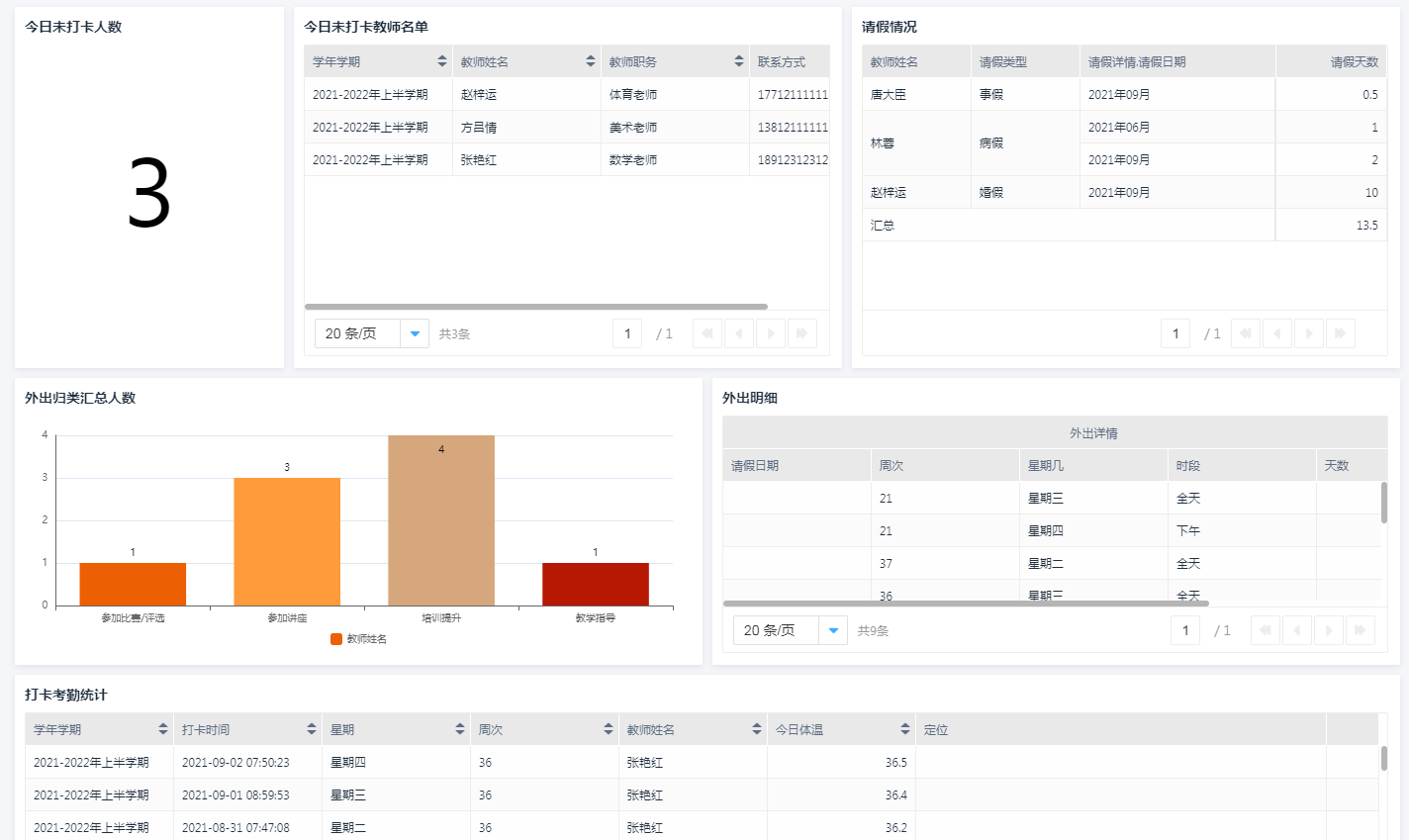Screen dimensions: 1409x840
Task: Sort by 学年学期 in 今日未打卡教师名单 table
Action: click(x=441, y=61)
